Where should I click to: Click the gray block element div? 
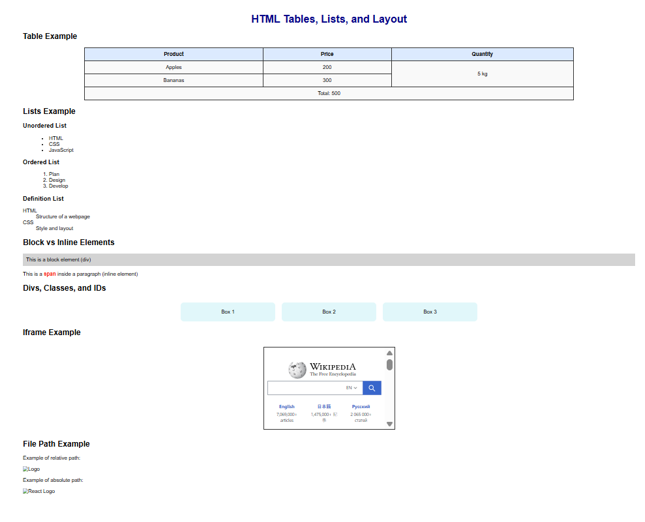pos(328,259)
